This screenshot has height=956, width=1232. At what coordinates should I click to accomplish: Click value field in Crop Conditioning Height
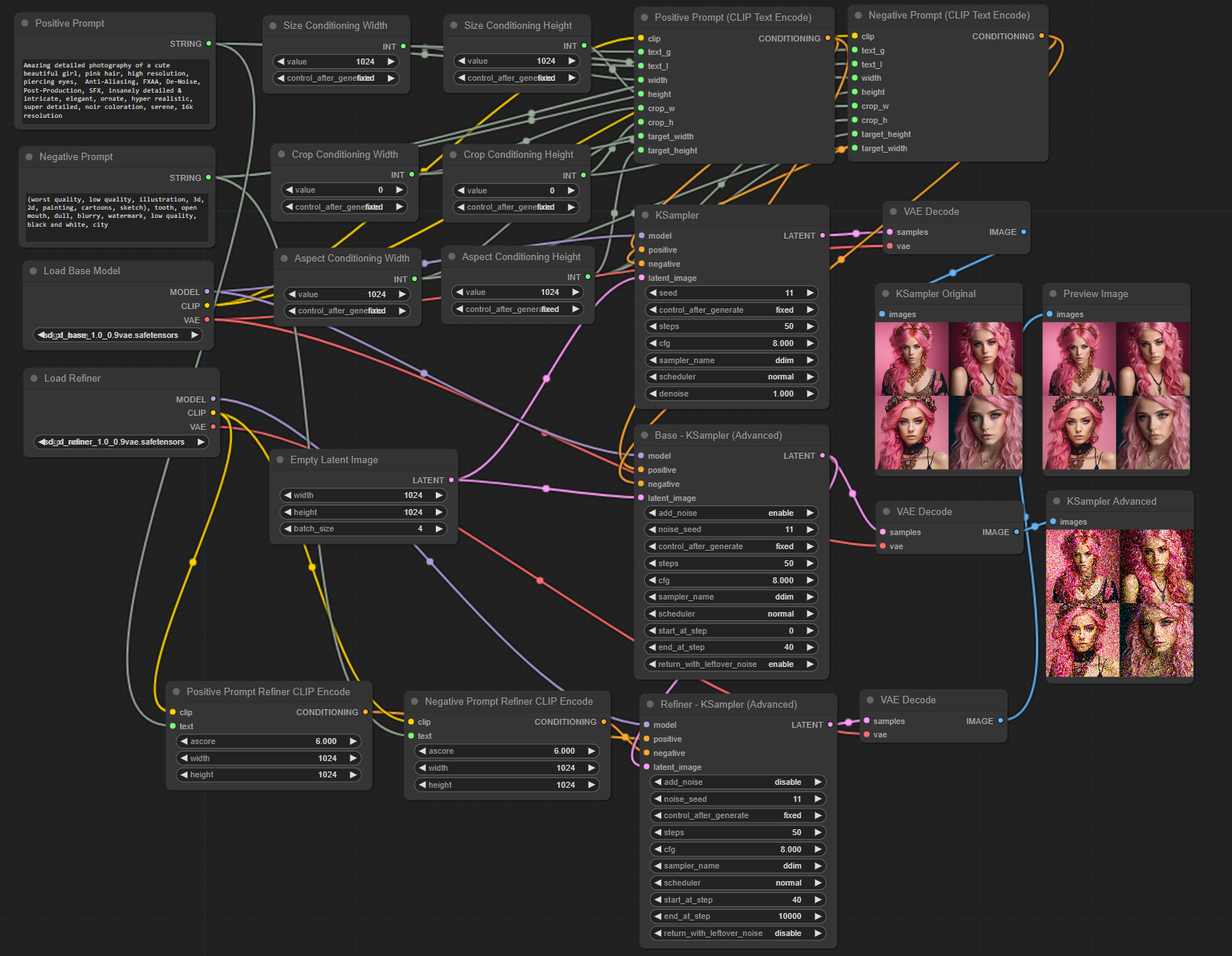pyautogui.click(x=516, y=190)
